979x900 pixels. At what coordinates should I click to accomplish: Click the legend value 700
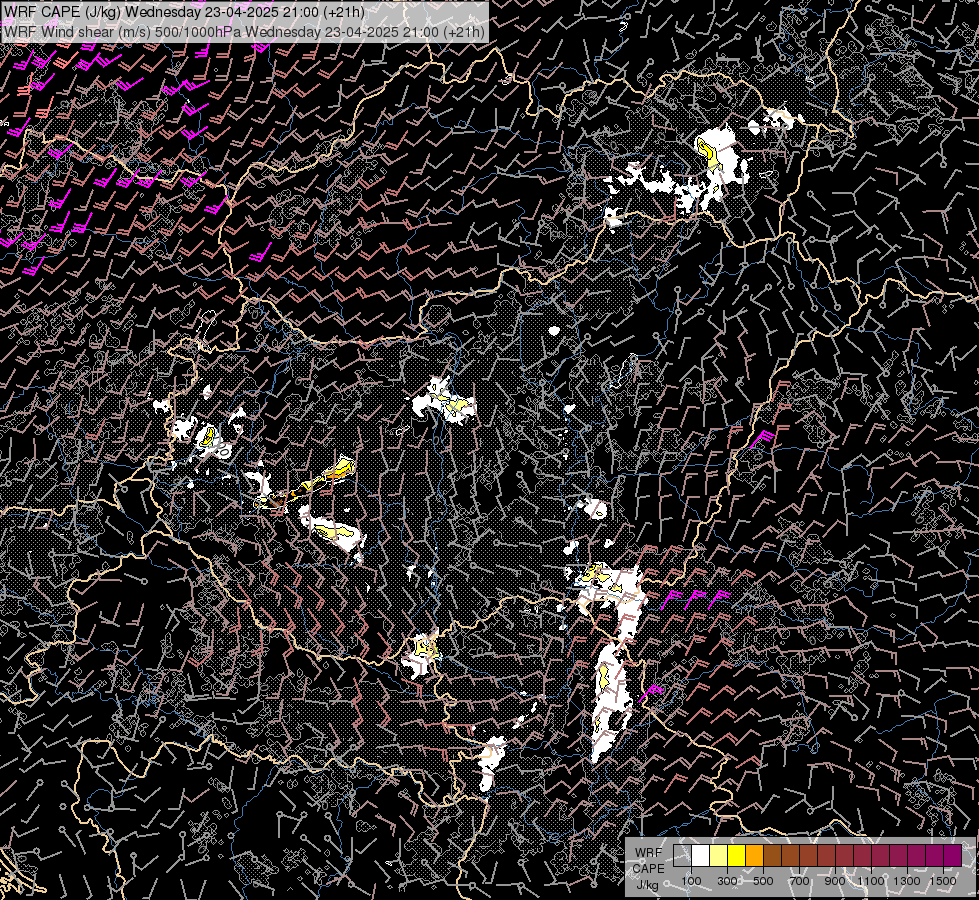(799, 881)
